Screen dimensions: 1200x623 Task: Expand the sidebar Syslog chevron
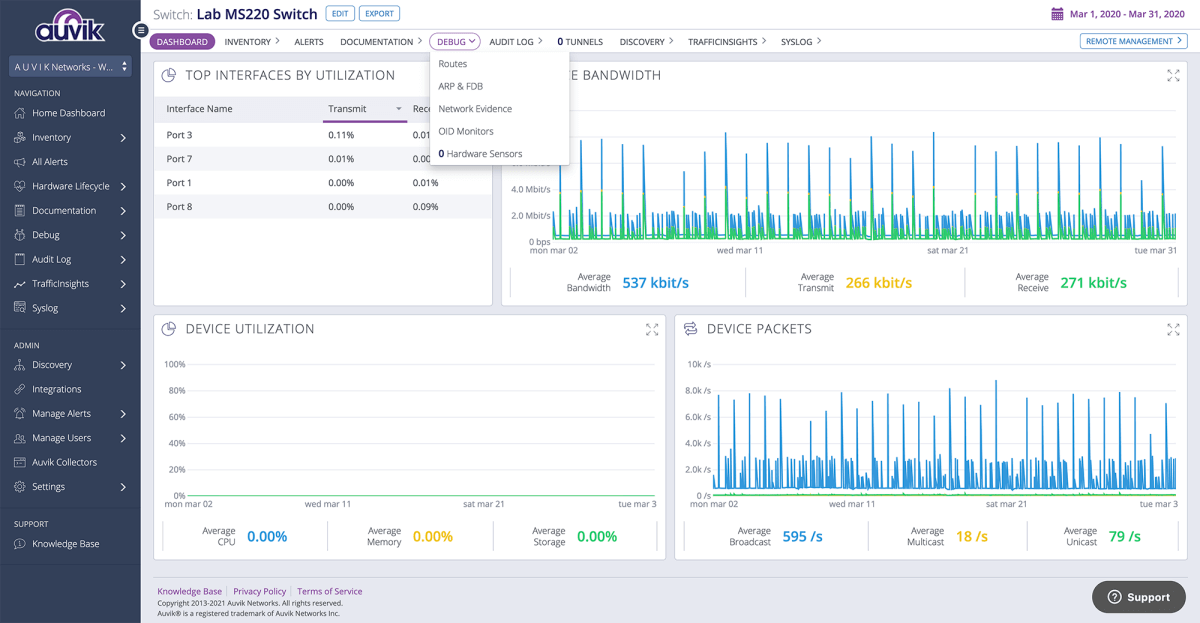(123, 308)
